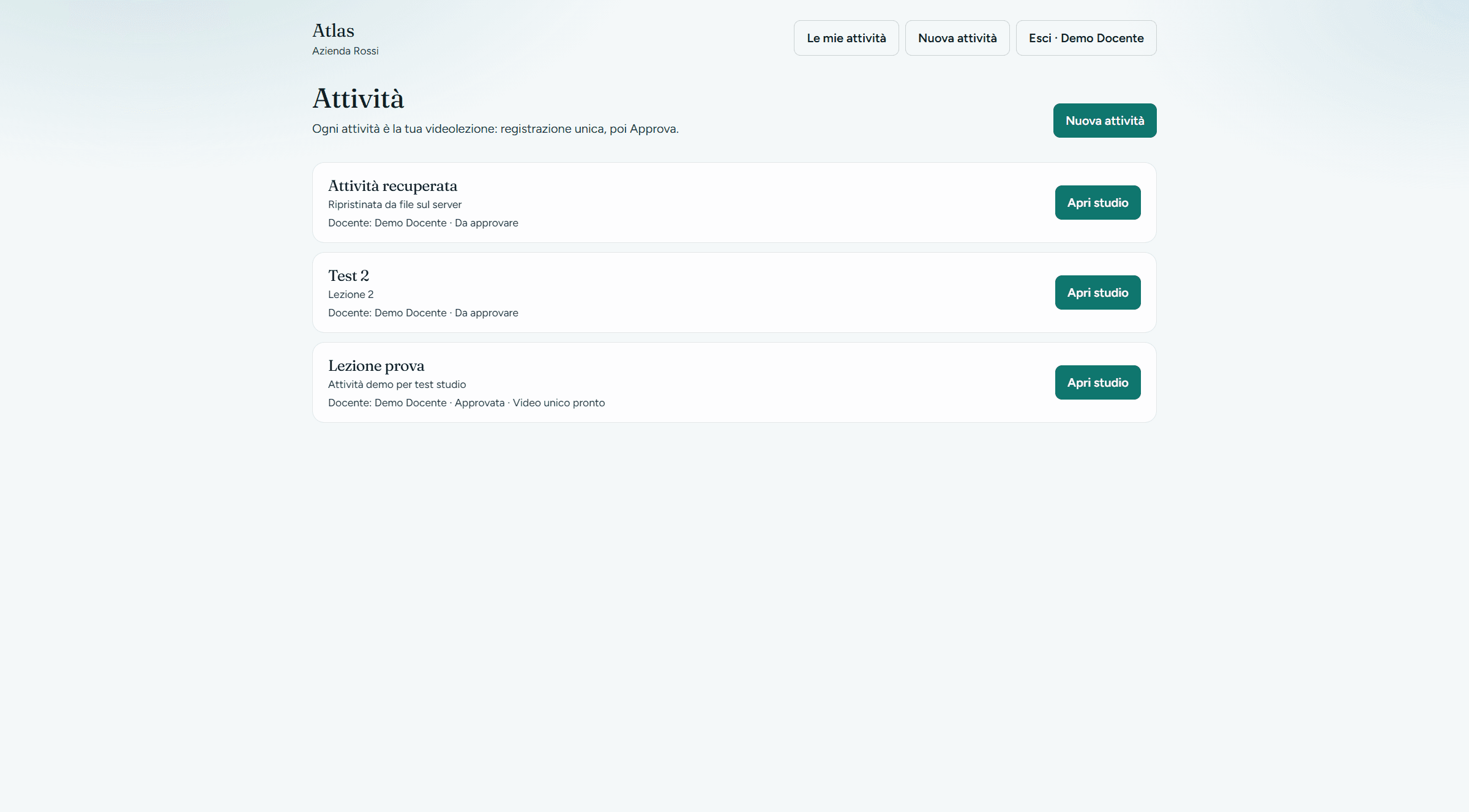The image size is (1469, 812).
Task: Click the Lezione prova title
Action: coord(376,366)
